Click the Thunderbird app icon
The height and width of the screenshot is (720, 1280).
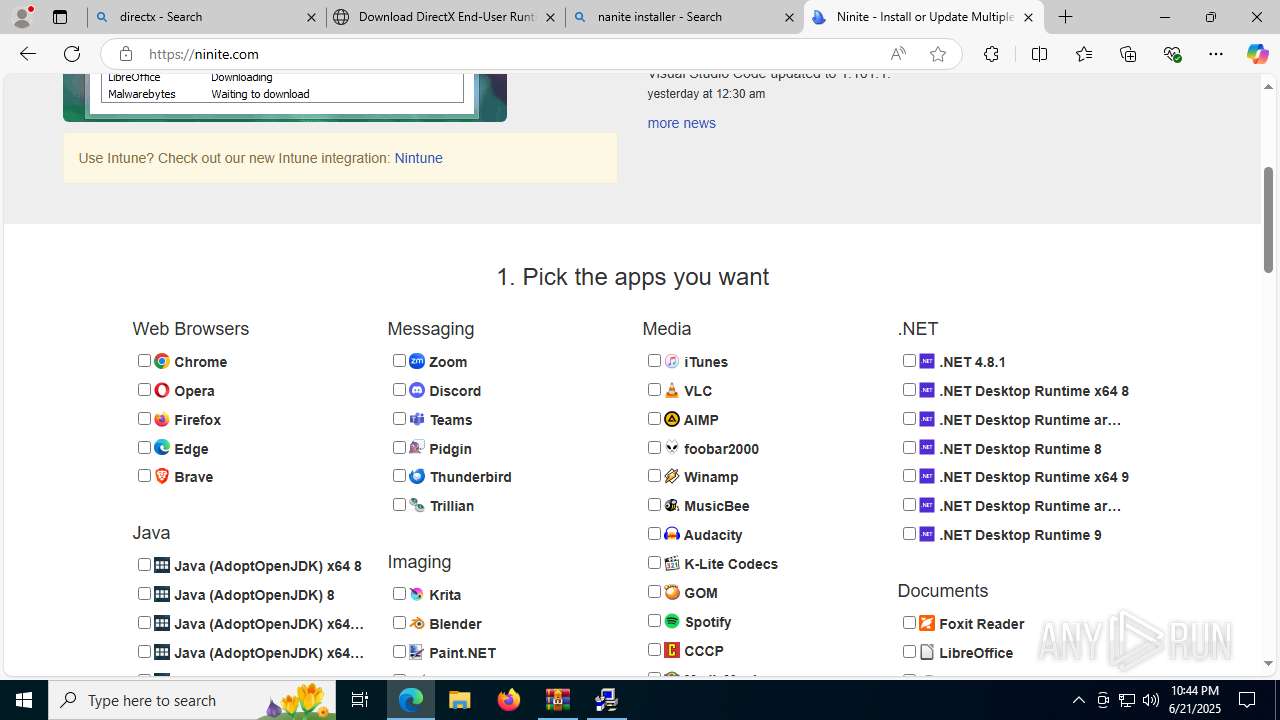click(x=417, y=476)
